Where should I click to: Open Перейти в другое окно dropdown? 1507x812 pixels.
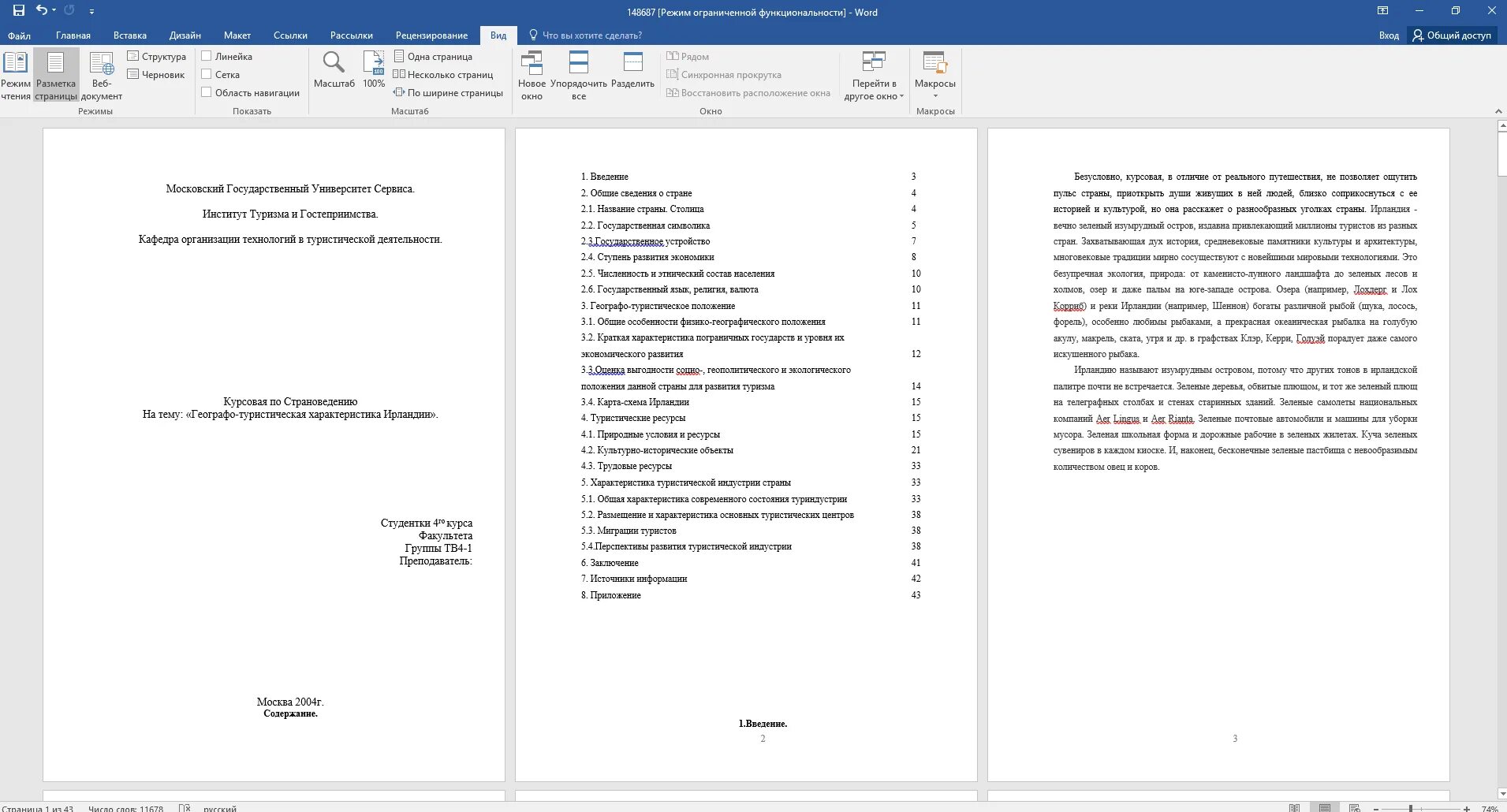(x=874, y=76)
